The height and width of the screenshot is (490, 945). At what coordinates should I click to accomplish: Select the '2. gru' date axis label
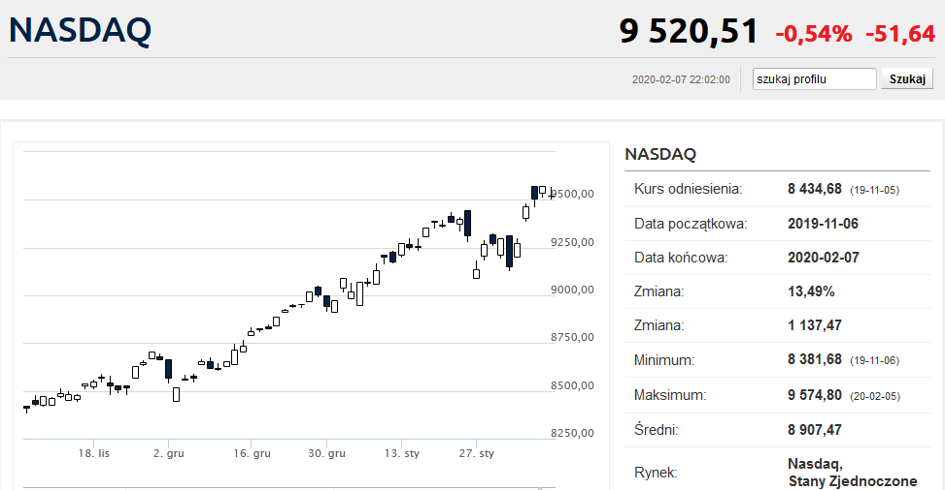pyautogui.click(x=169, y=453)
